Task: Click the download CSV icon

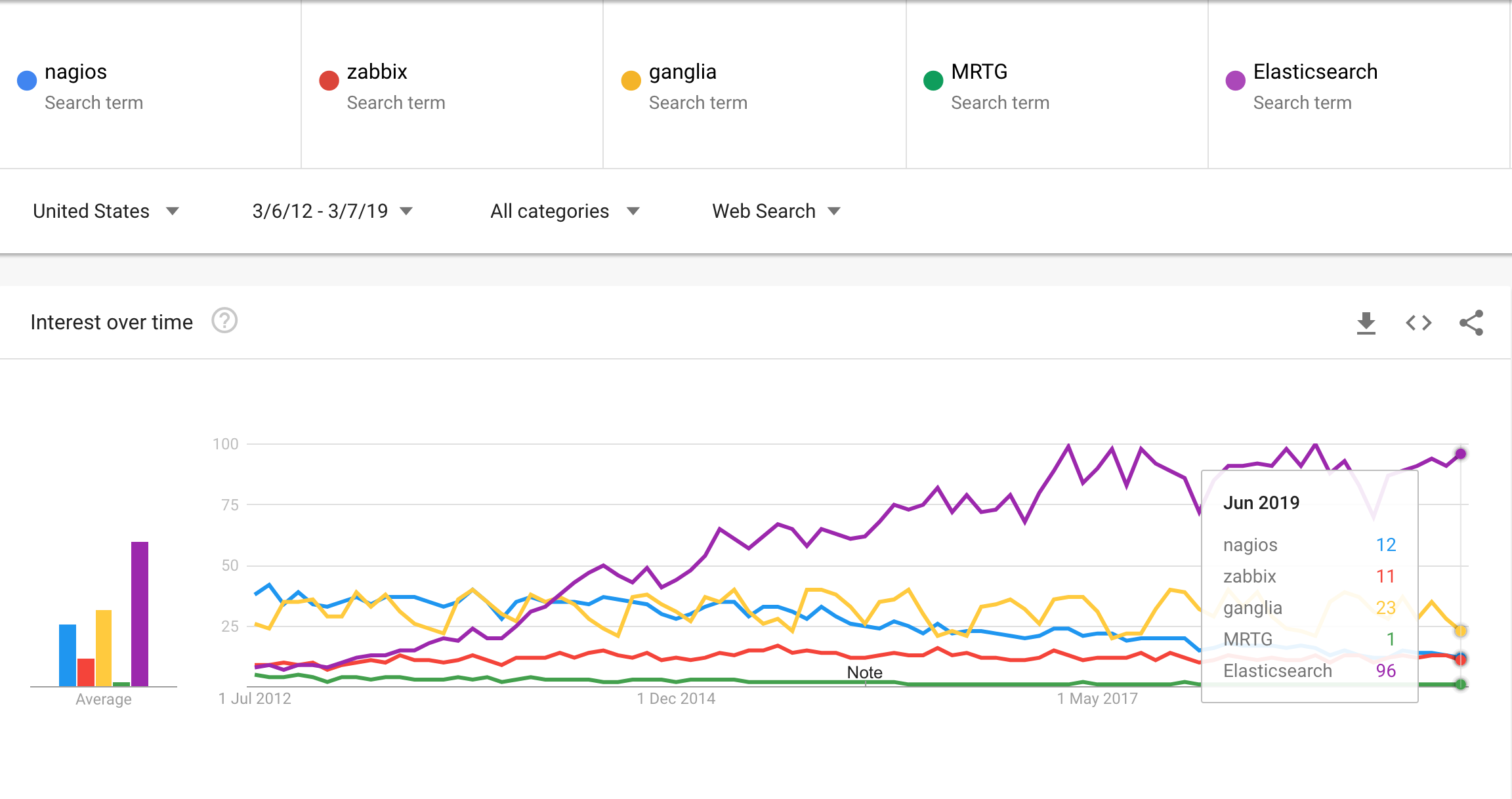Action: tap(1366, 323)
